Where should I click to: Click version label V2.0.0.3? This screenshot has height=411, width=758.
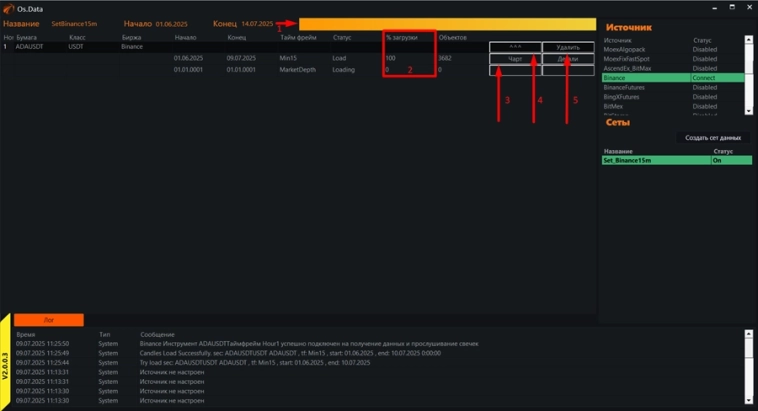(x=5, y=366)
